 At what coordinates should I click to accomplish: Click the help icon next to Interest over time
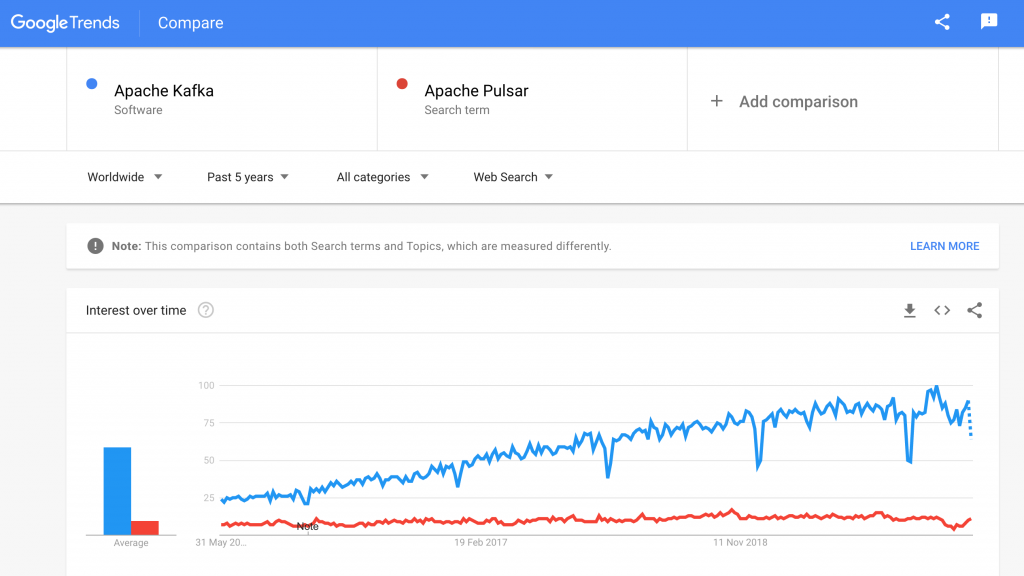(x=205, y=310)
